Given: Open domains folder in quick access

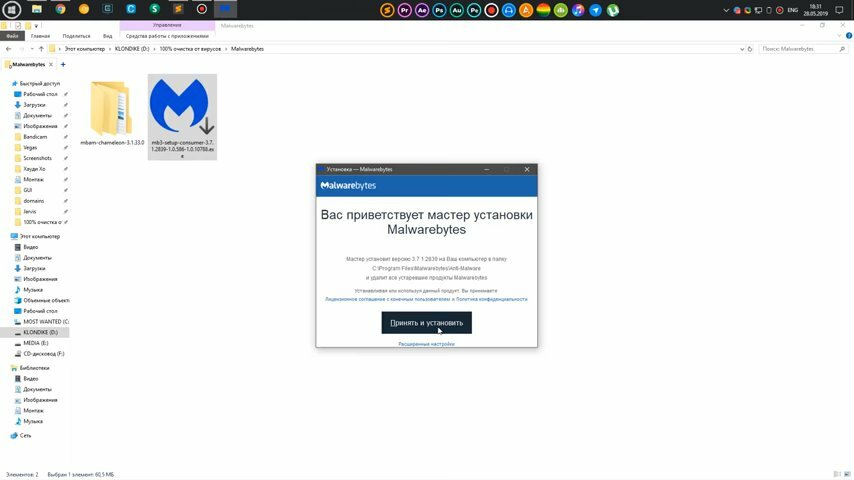Looking at the screenshot, I should (34, 201).
